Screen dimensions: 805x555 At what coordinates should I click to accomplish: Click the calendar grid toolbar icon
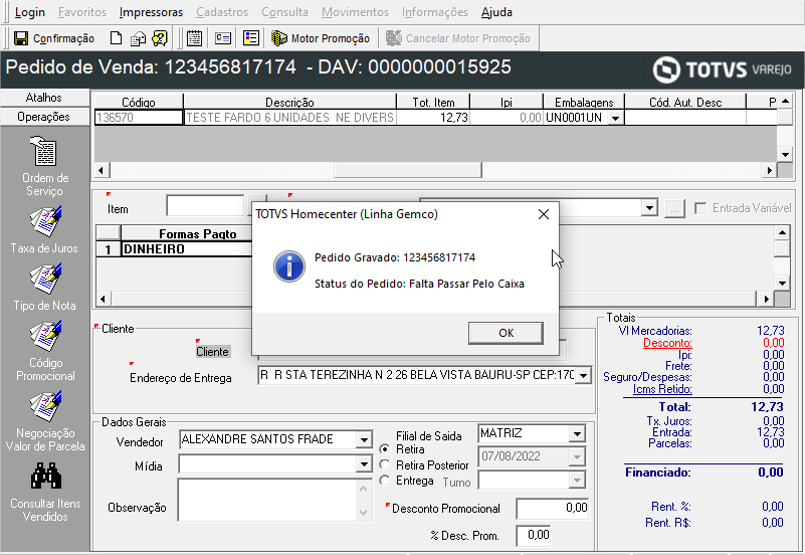195,39
